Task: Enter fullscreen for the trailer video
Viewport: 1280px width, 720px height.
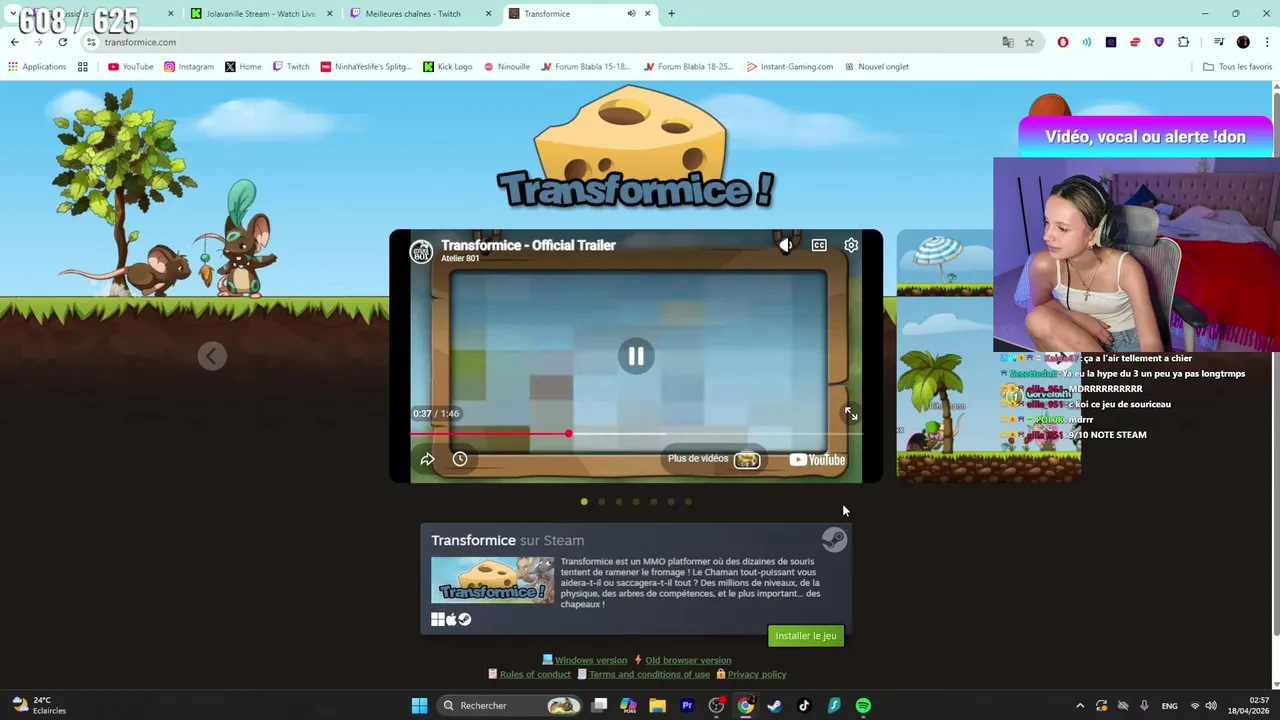Action: coord(850,414)
